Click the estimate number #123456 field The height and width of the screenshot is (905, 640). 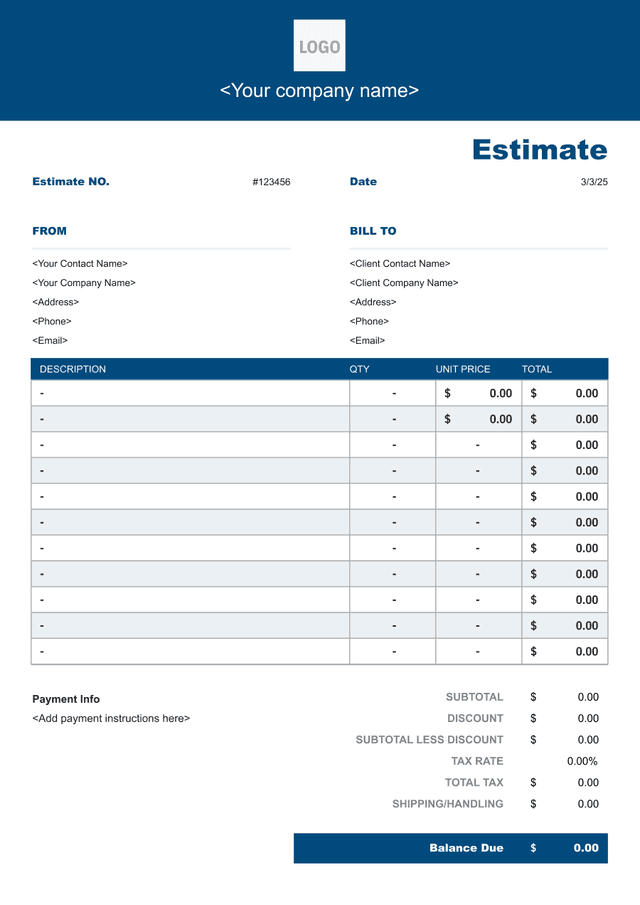tap(271, 182)
